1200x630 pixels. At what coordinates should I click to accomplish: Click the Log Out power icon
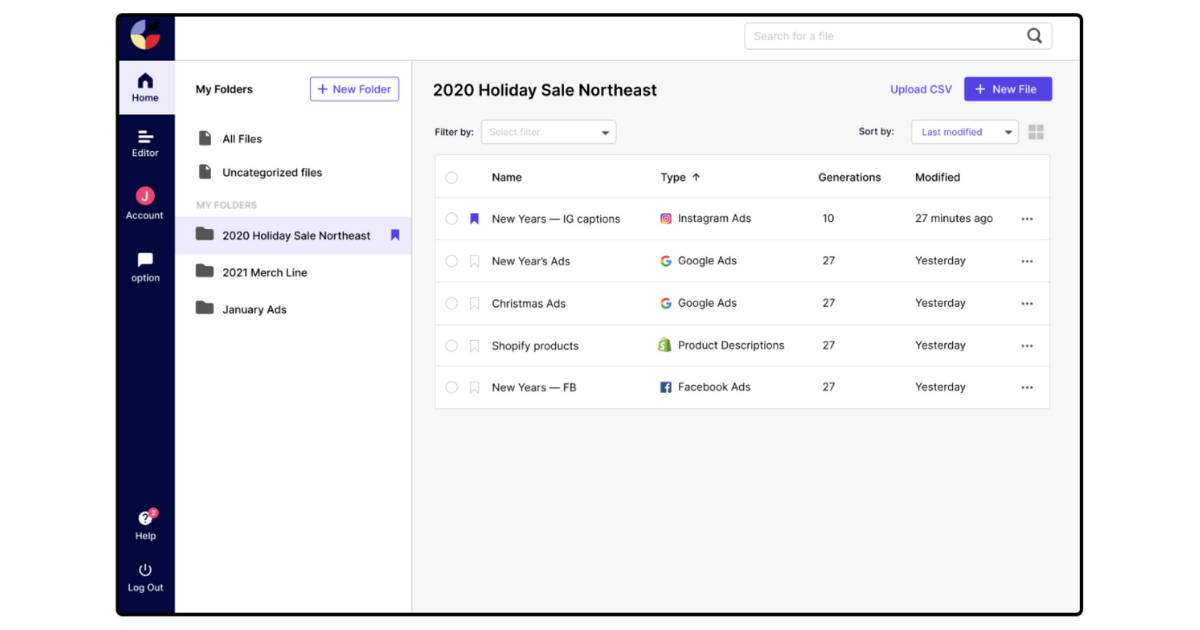145,568
